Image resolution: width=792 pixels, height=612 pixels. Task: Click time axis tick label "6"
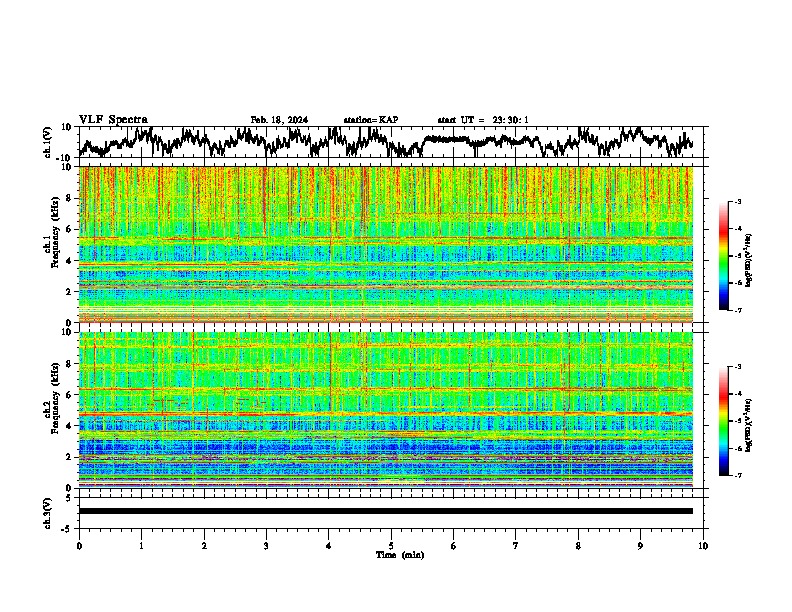coord(454,546)
